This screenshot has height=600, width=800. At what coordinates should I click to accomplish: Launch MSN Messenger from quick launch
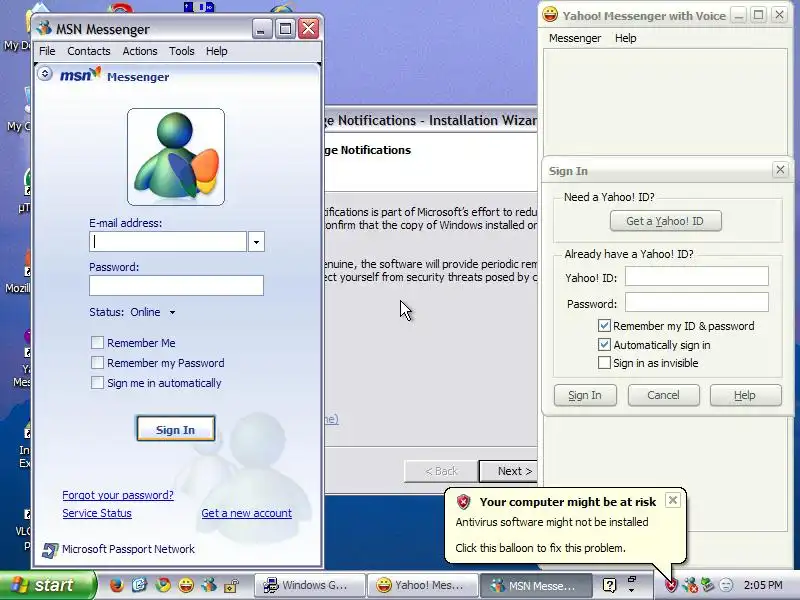[x=209, y=585]
